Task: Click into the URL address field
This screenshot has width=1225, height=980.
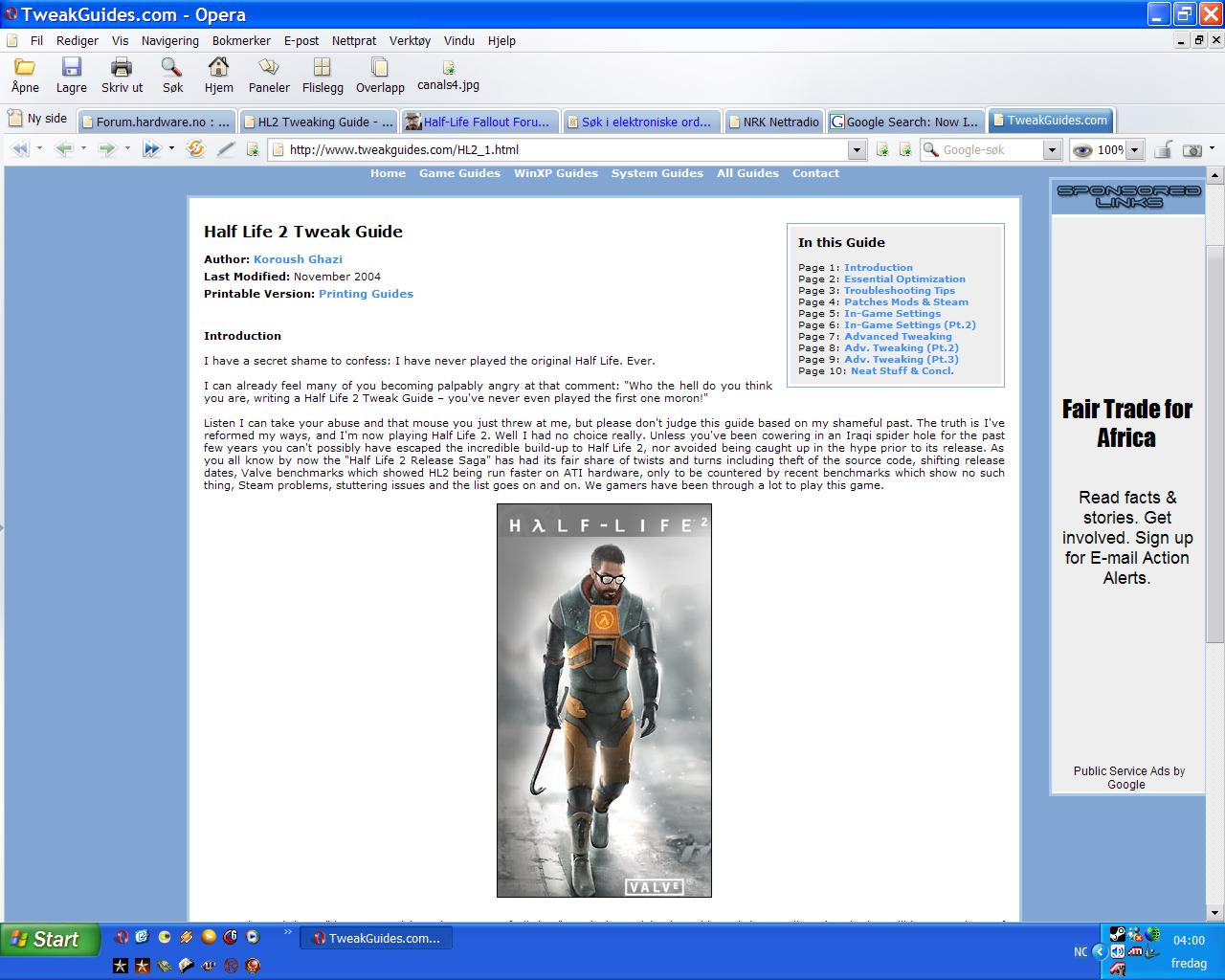Action: pos(567,149)
